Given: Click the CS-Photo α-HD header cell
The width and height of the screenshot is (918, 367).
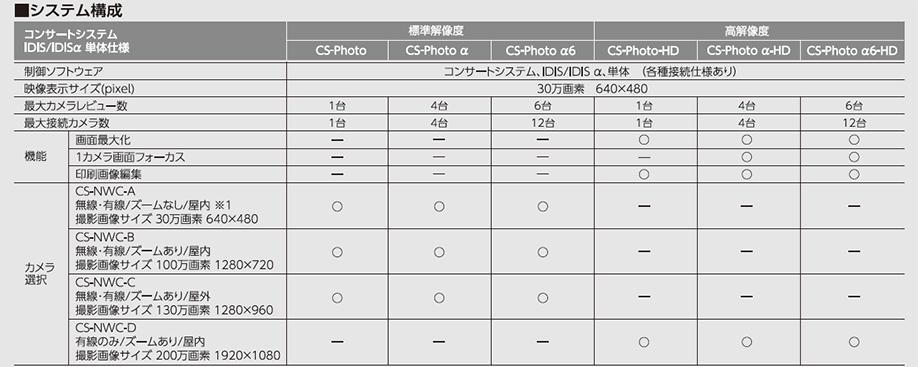Looking at the screenshot, I should pyautogui.click(x=748, y=50).
